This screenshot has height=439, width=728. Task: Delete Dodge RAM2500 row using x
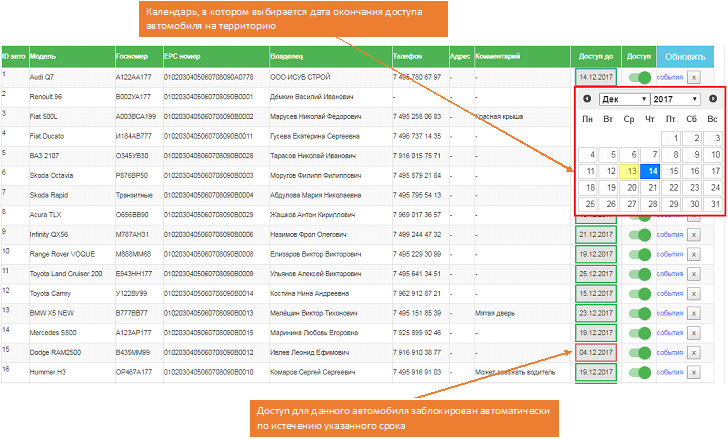pos(694,353)
